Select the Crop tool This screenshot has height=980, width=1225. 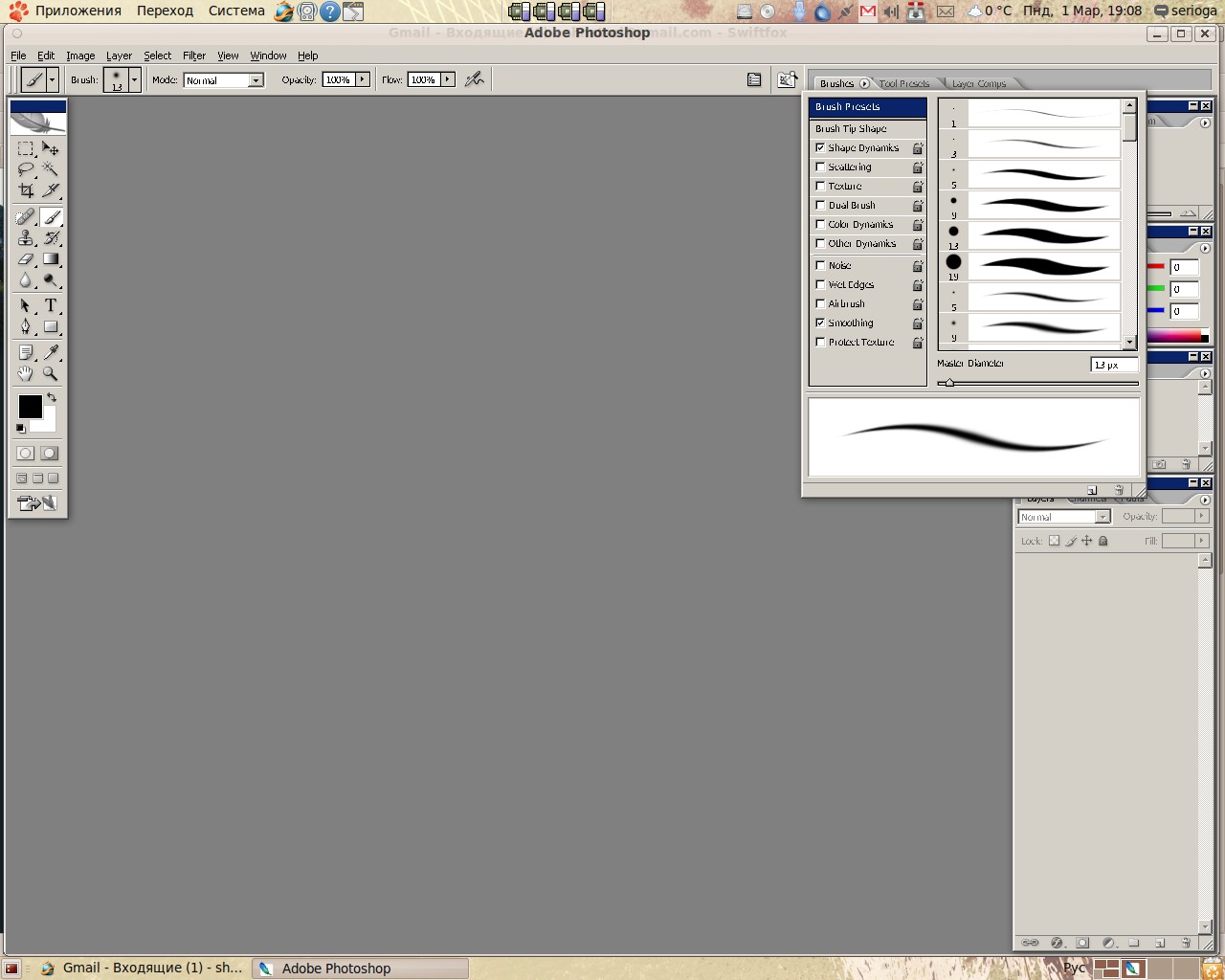(26, 190)
